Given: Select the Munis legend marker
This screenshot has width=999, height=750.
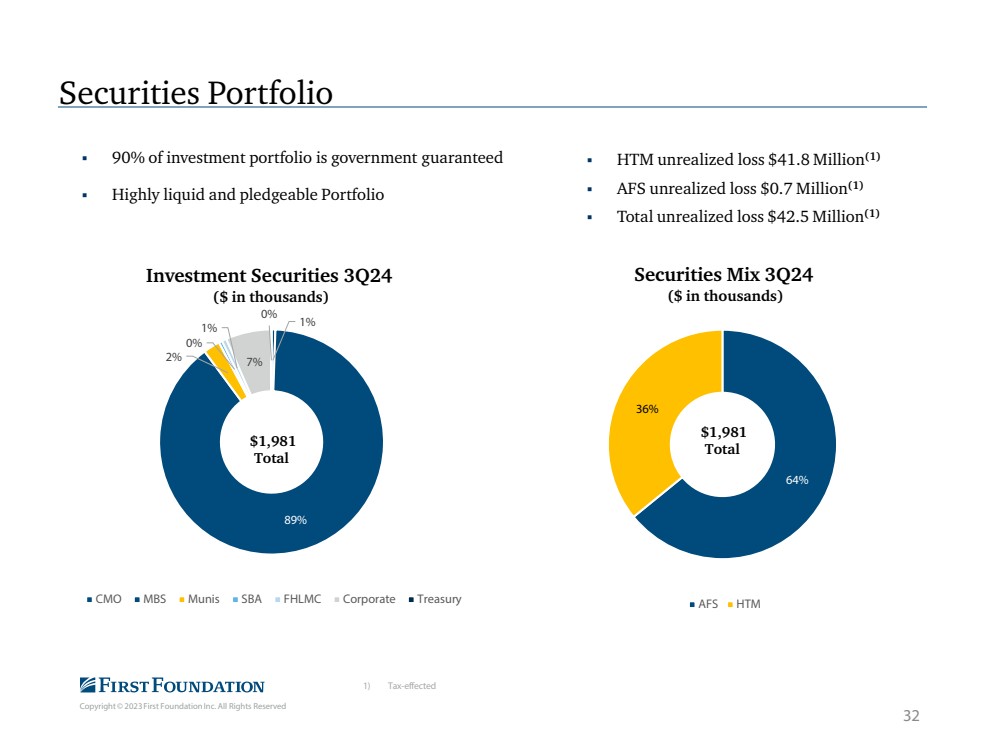Looking at the screenshot, I should 182,600.
